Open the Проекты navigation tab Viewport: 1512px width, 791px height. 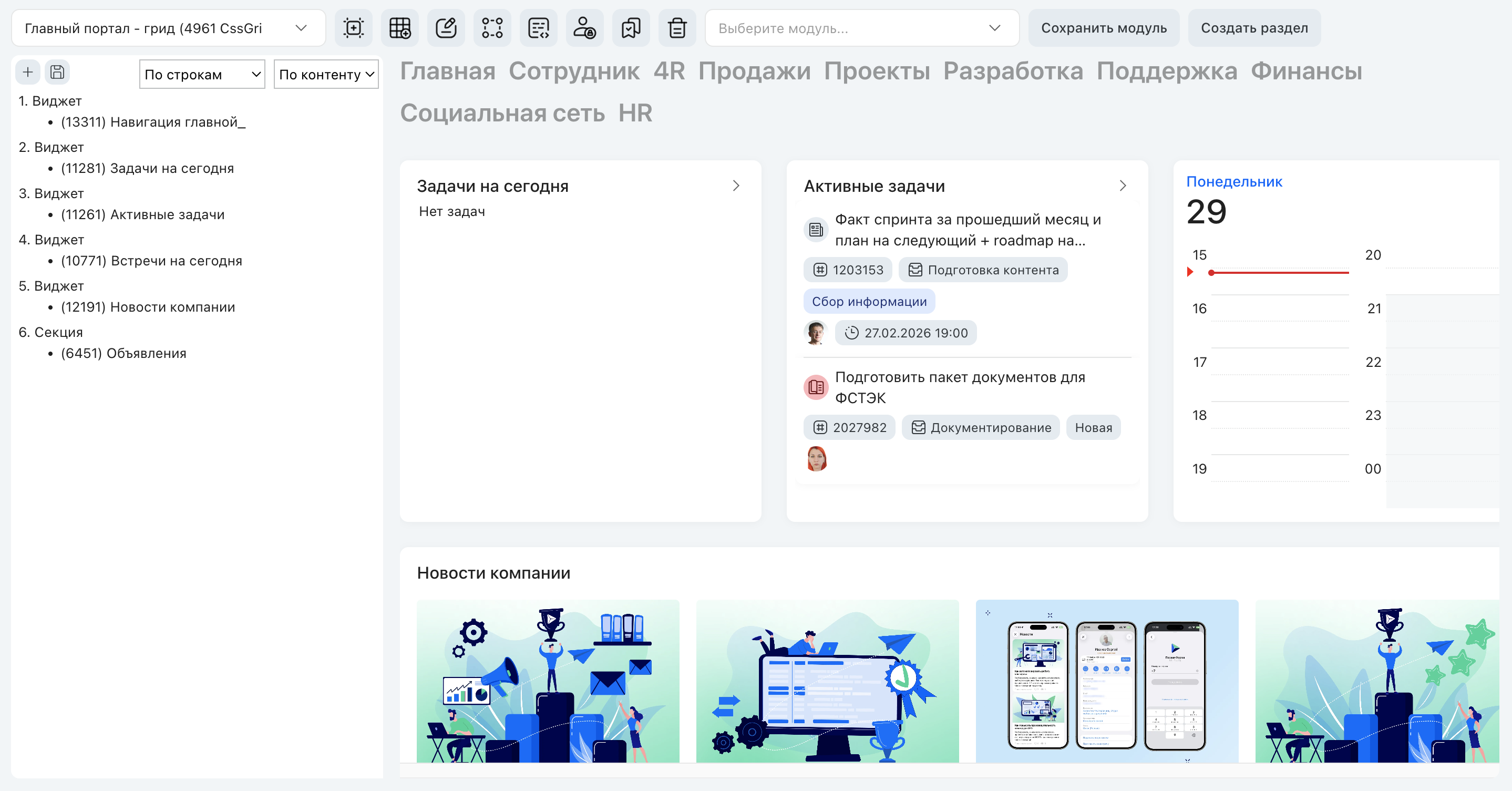coord(877,71)
